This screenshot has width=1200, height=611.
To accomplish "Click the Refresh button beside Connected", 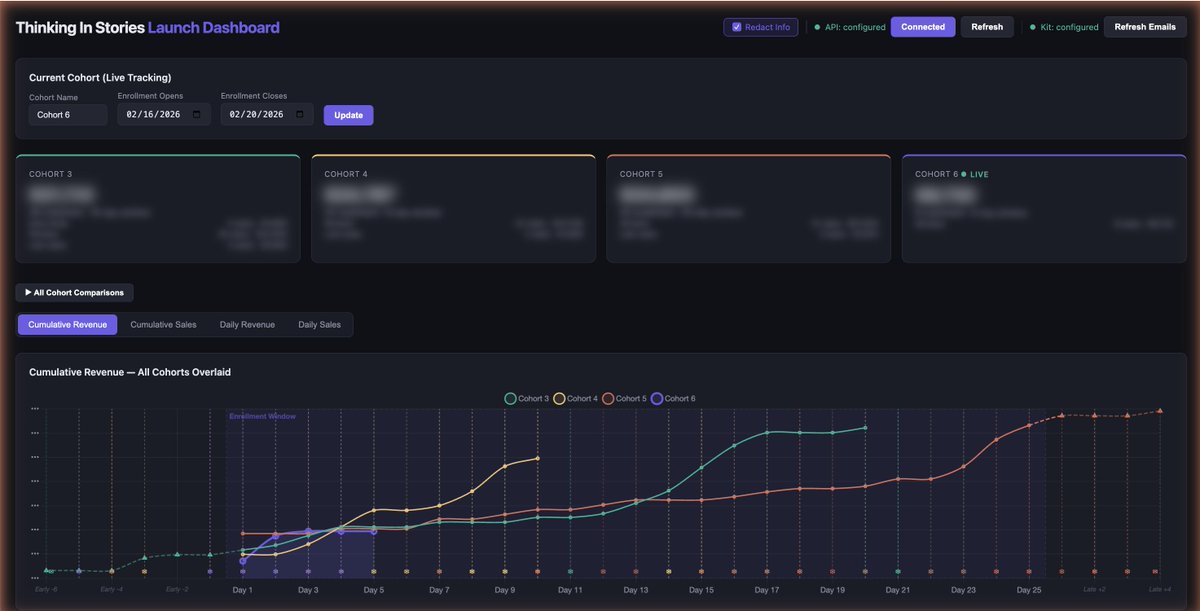I will pyautogui.click(x=987, y=27).
